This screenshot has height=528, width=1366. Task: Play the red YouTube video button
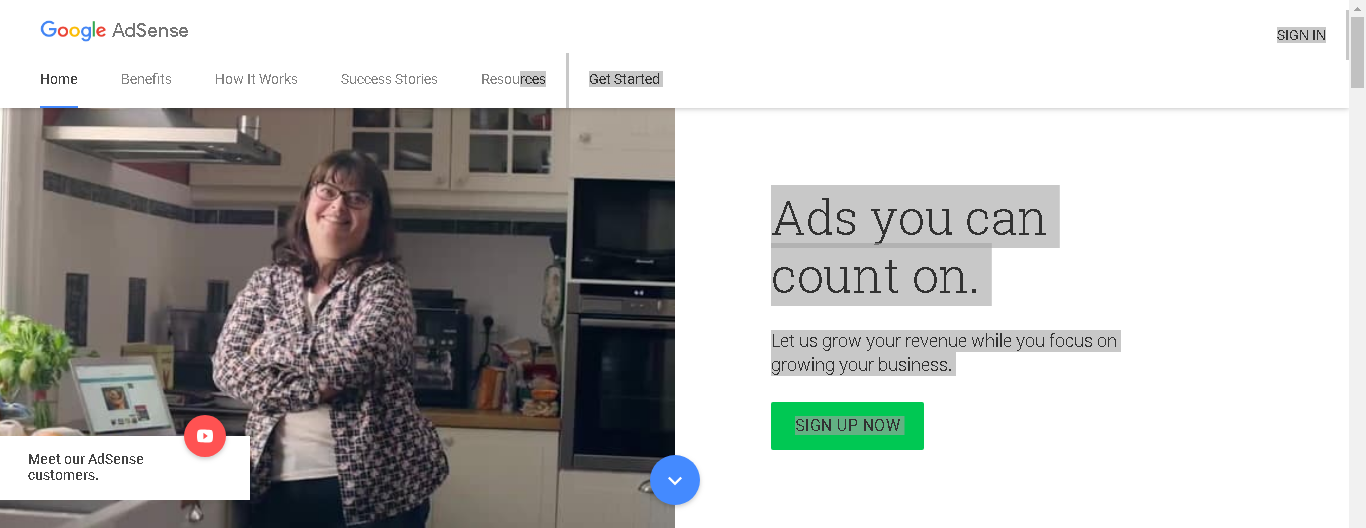pyautogui.click(x=205, y=436)
